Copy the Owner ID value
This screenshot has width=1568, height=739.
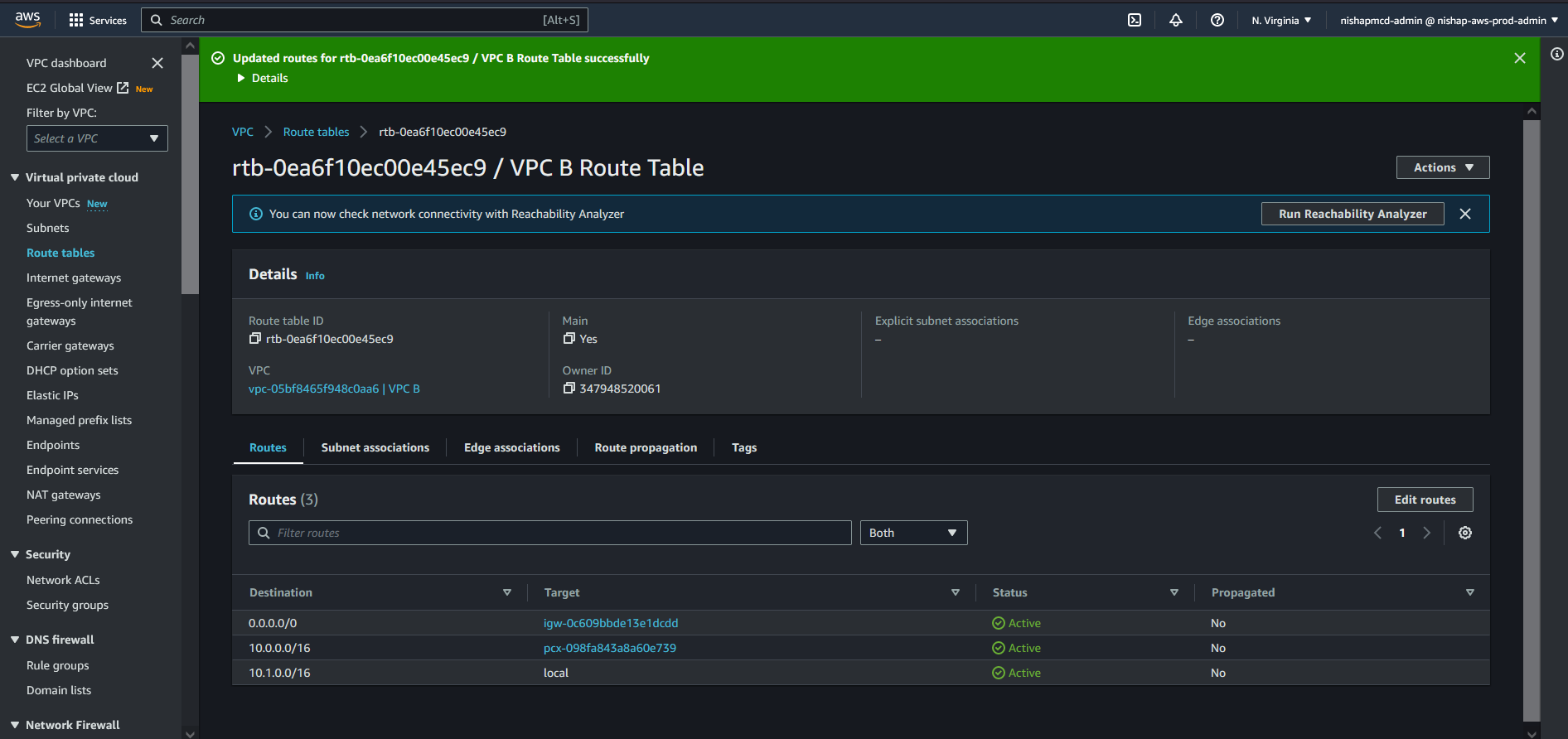click(569, 389)
